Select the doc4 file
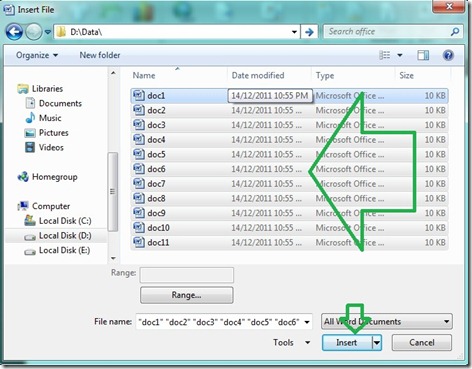Image resolution: width=472 pixels, height=369 pixels. click(289, 140)
